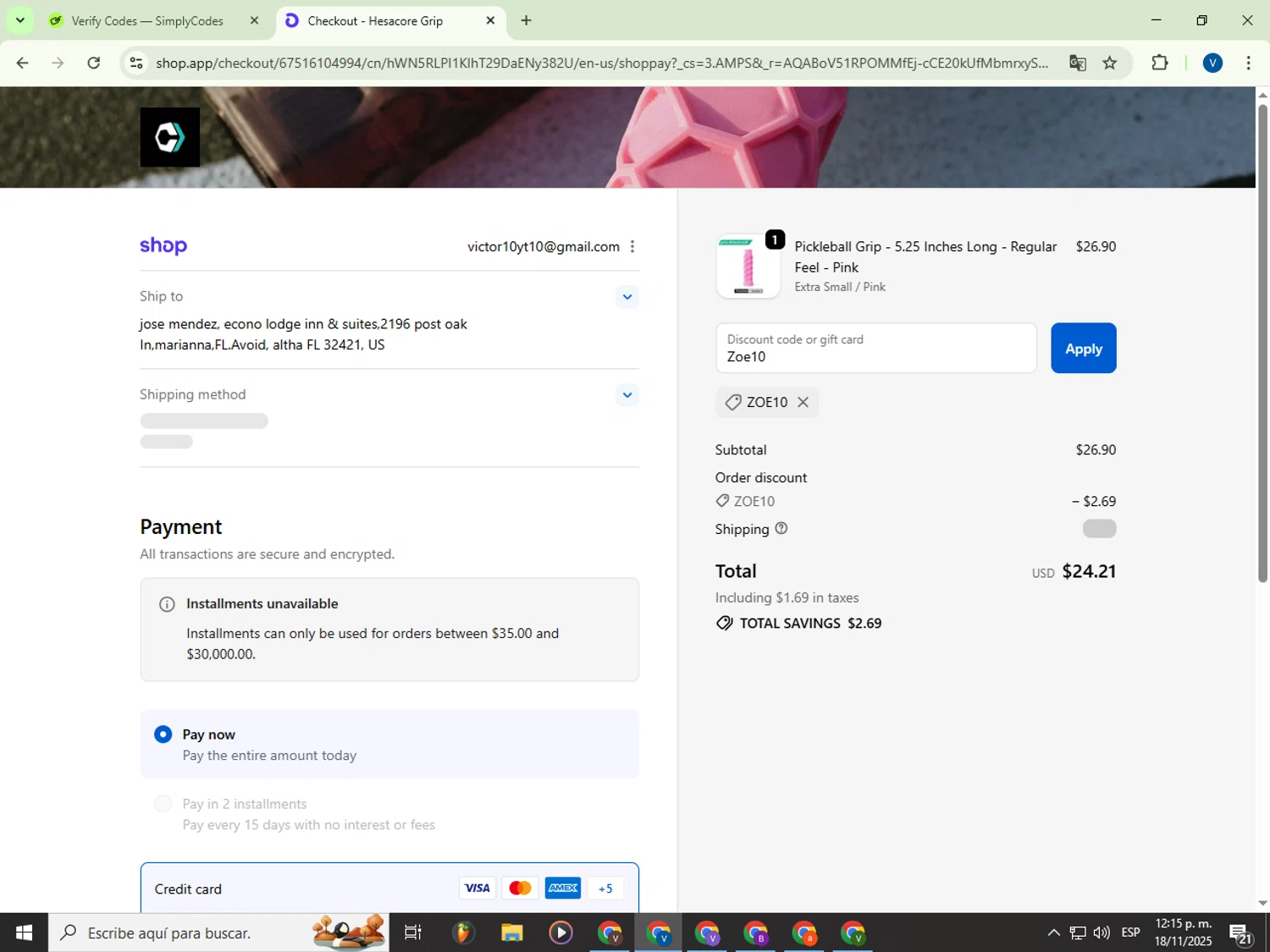Open the Shop logo link
1270x952 pixels.
pos(163,245)
